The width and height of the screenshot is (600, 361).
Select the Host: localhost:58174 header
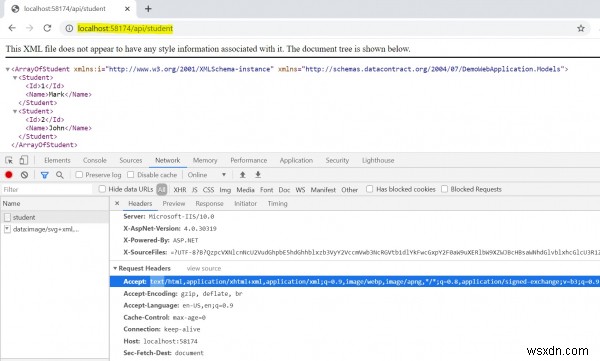point(160,341)
